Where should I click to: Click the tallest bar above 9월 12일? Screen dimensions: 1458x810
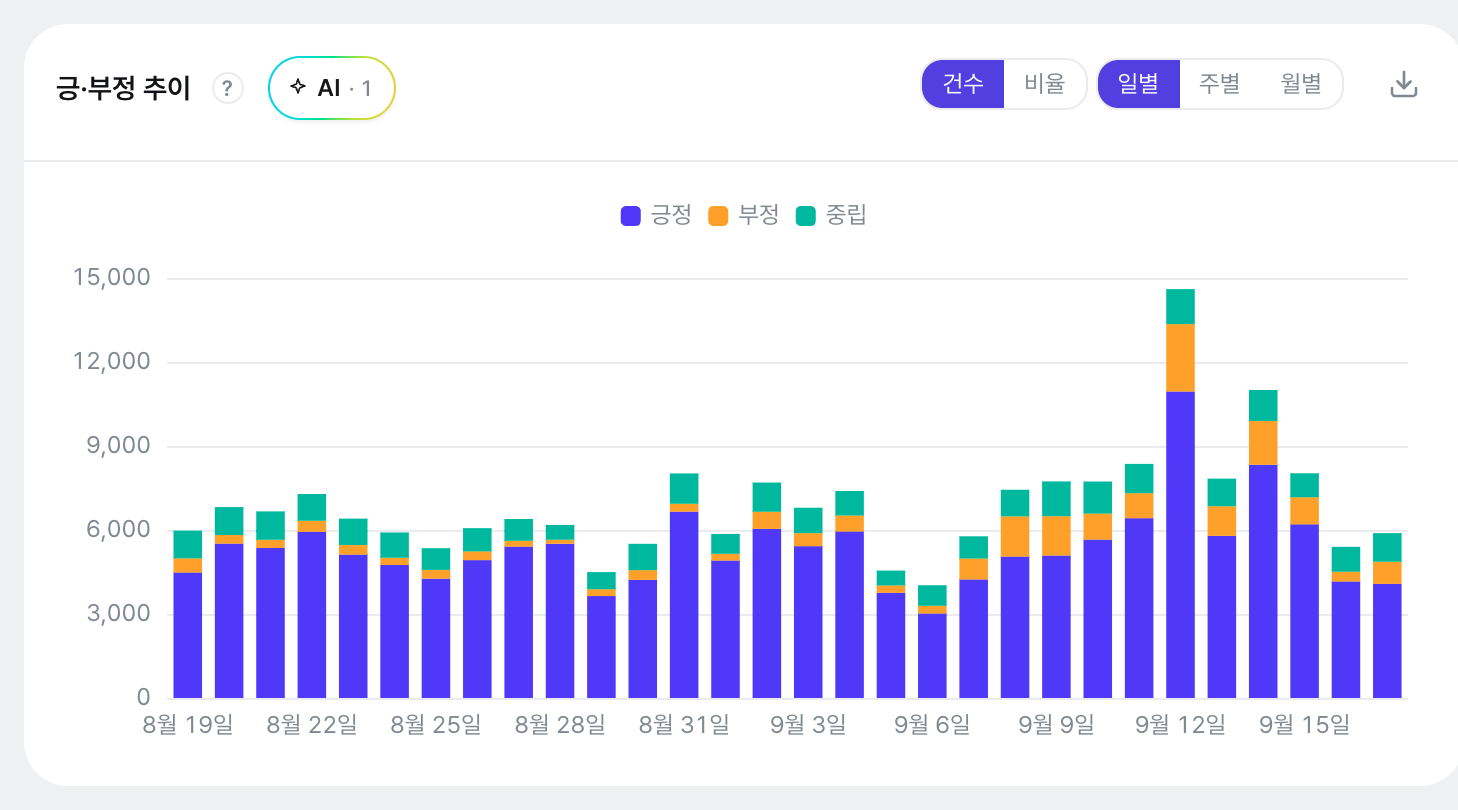pos(1180,494)
